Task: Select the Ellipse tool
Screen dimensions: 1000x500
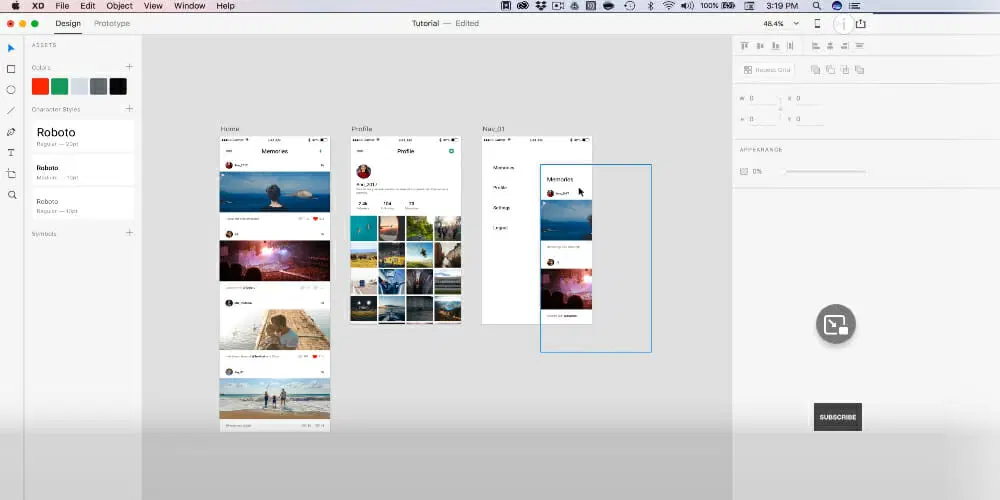Action: (x=11, y=90)
